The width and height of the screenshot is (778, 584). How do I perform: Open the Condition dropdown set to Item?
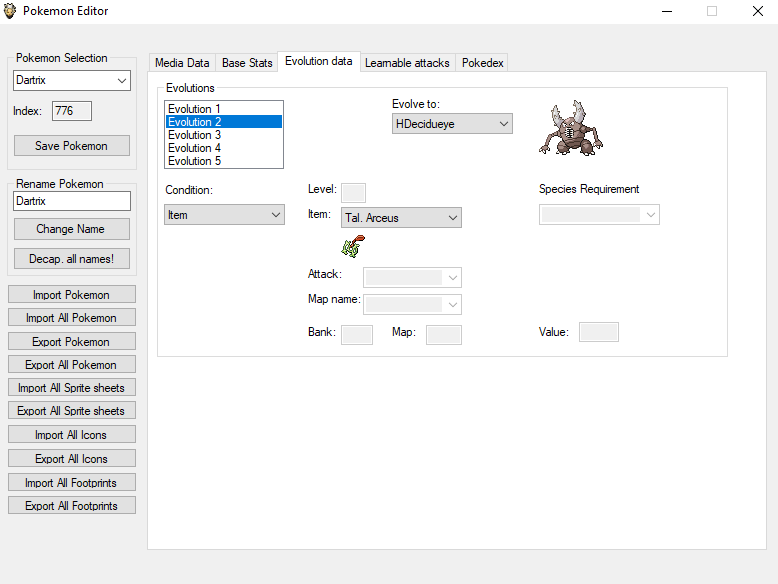click(x=224, y=215)
